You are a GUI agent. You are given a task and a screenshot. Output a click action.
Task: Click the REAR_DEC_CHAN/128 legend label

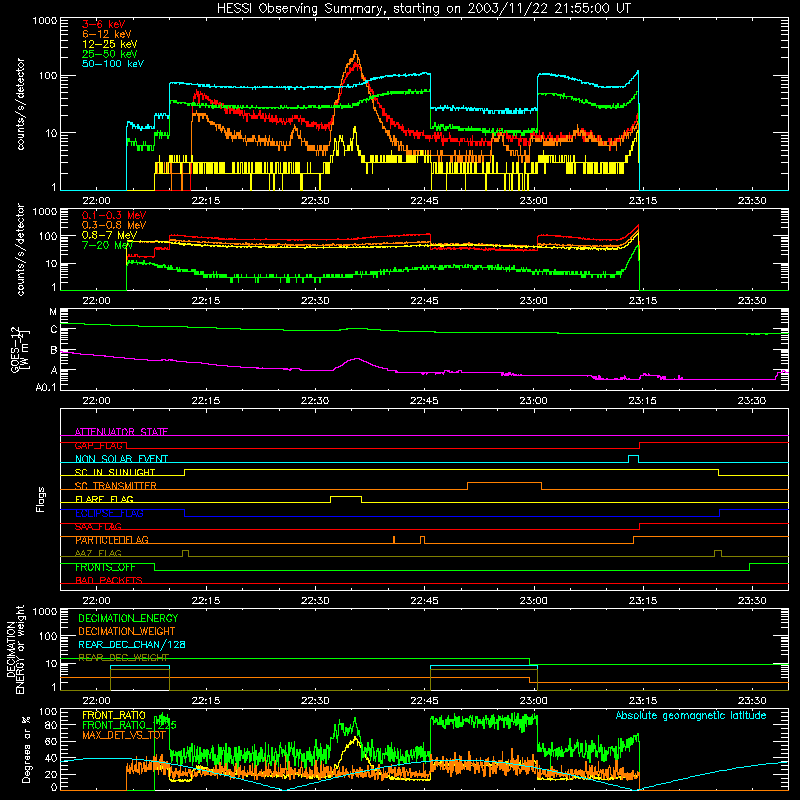pos(132,645)
